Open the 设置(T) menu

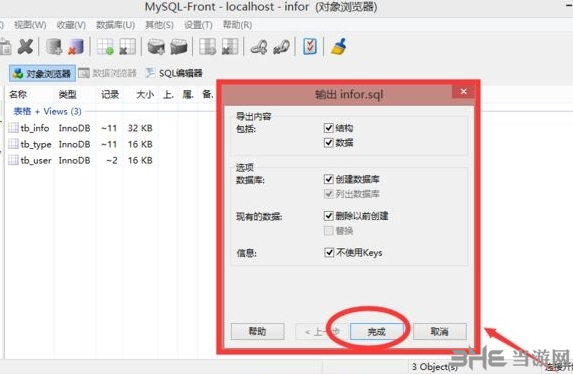coord(198,25)
